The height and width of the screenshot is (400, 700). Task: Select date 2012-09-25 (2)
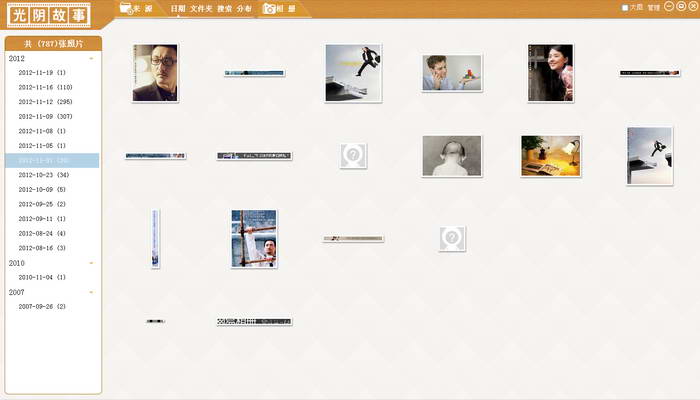(x=42, y=204)
